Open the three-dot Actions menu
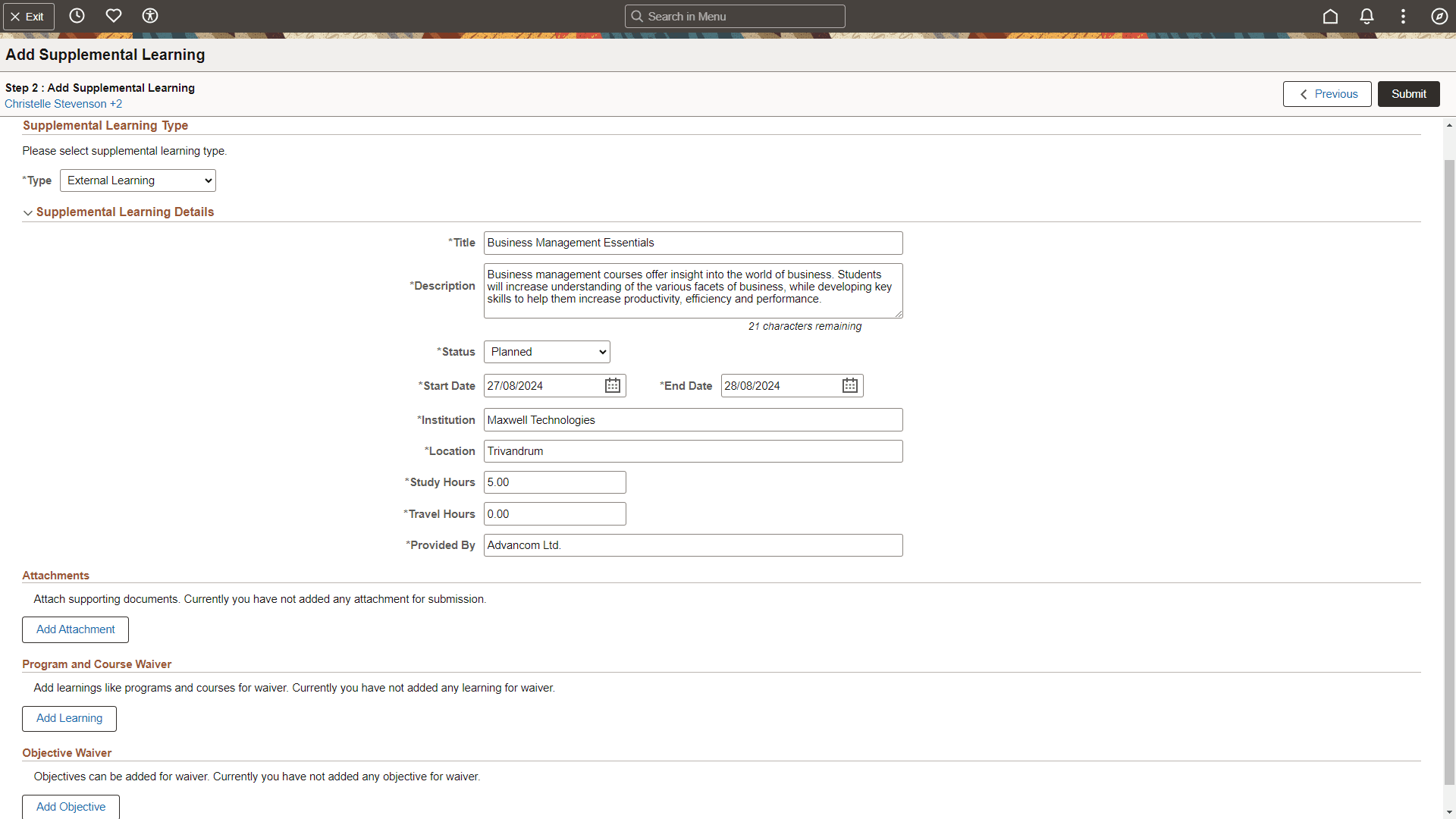 pos(1402,15)
